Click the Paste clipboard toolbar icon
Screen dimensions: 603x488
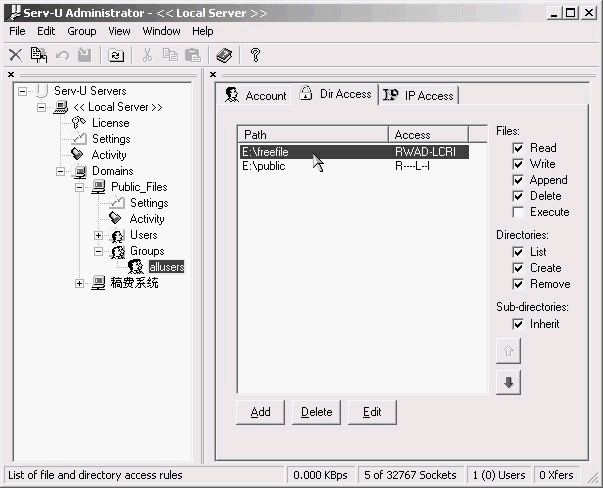(x=193, y=55)
